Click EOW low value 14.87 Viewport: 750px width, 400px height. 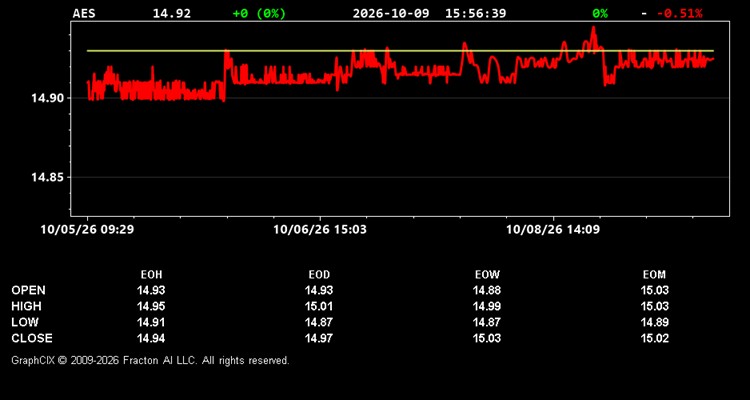point(487,322)
